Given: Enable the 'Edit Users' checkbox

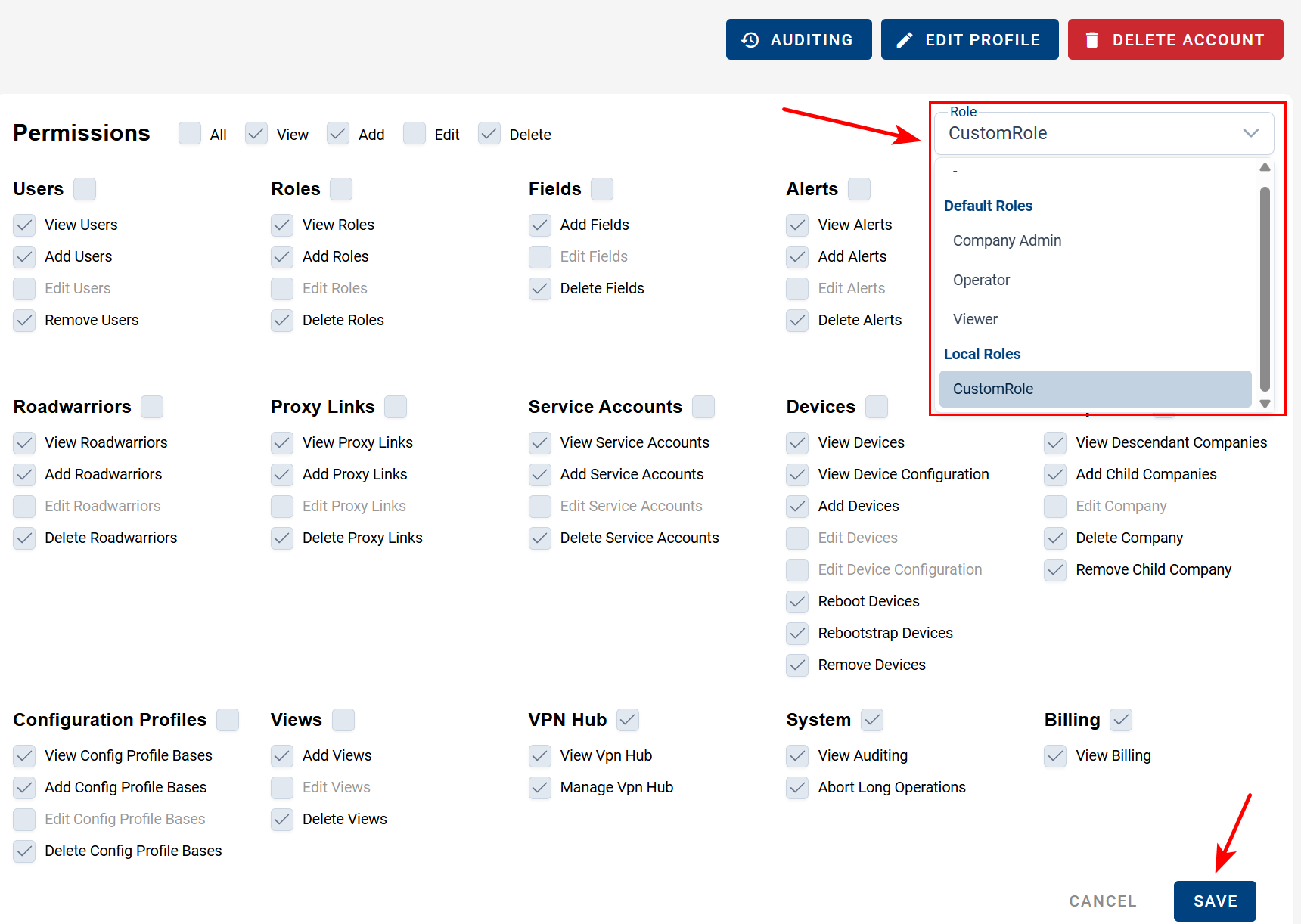Looking at the screenshot, I should (23, 288).
